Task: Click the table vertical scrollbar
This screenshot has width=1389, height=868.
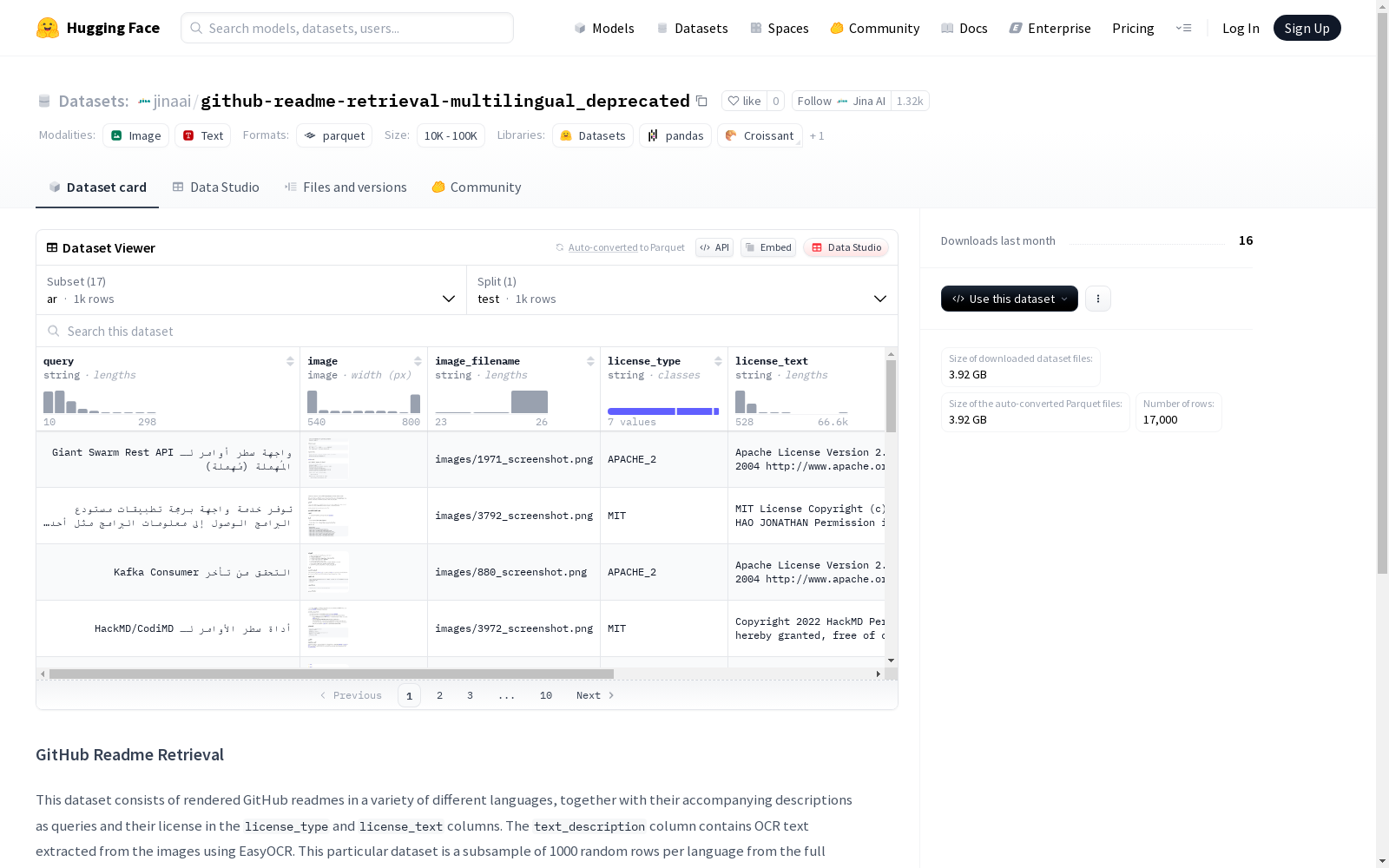Action: (891, 396)
